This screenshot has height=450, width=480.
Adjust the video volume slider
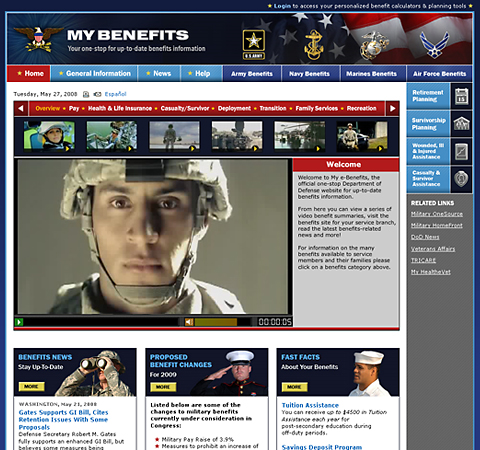[216, 322]
